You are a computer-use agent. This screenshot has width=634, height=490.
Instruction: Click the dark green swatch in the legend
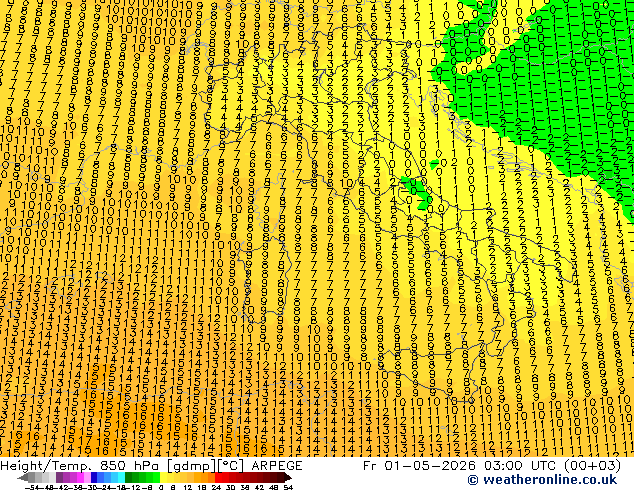click(x=129, y=477)
